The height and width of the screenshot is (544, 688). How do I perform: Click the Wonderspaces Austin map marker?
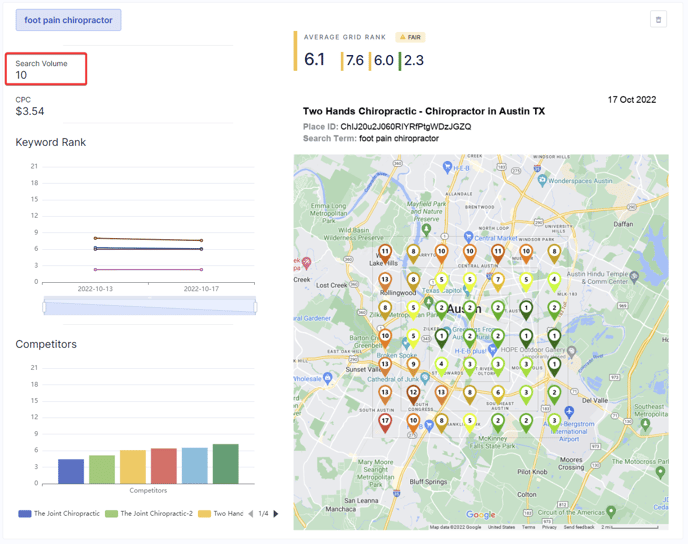pyautogui.click(x=541, y=181)
